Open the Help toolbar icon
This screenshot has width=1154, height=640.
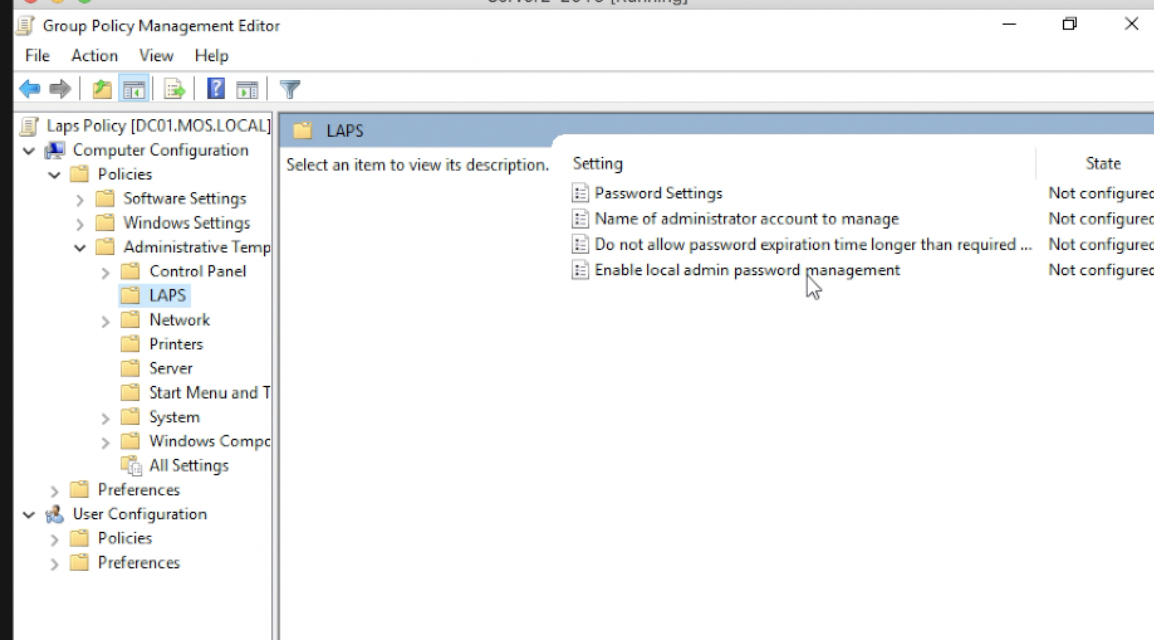point(215,90)
